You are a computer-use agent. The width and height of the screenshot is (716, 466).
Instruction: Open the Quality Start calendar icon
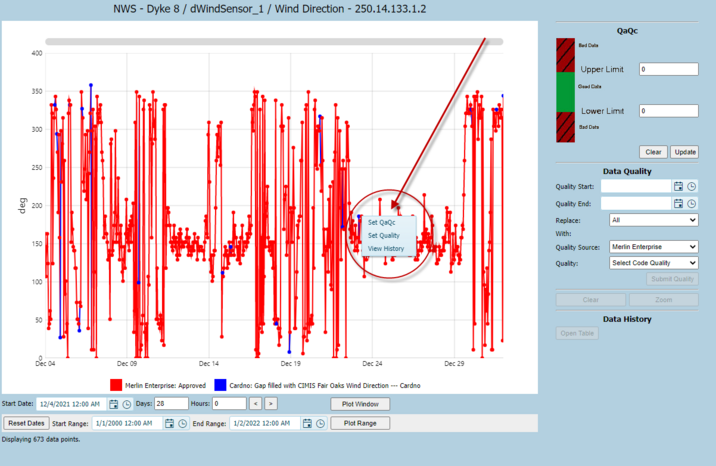[679, 186]
